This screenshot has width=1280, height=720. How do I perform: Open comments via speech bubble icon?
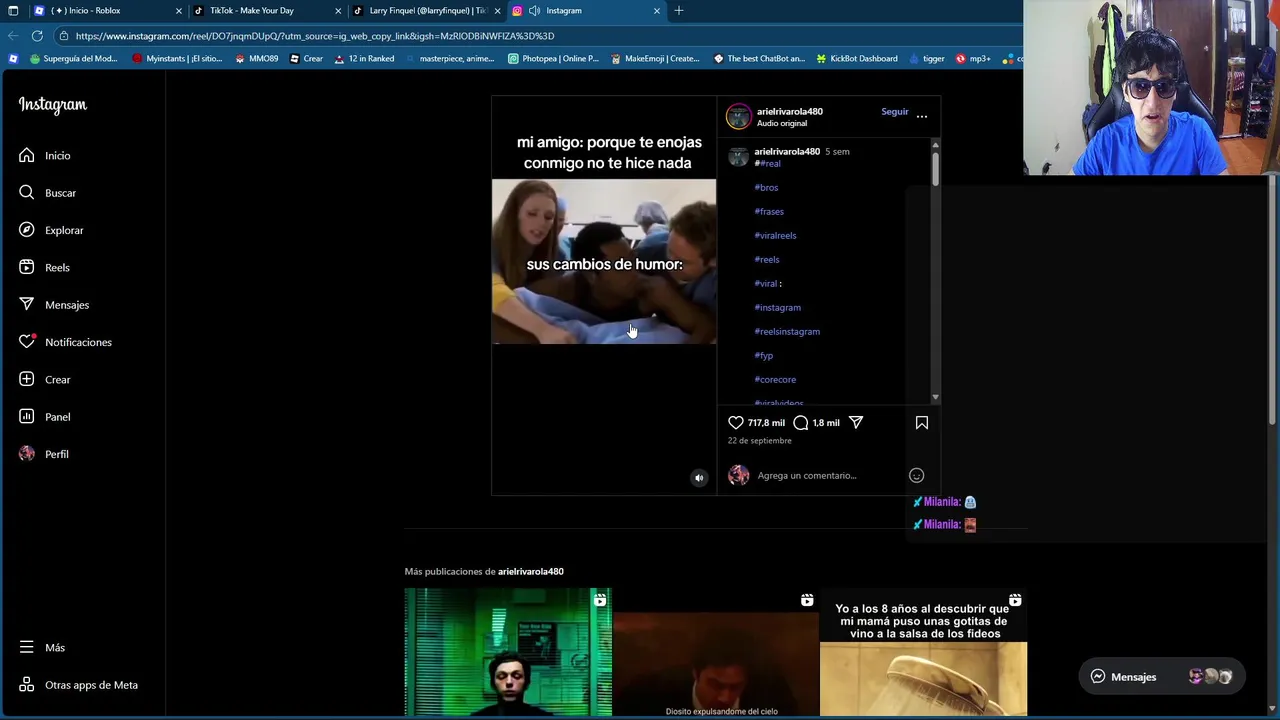pyautogui.click(x=800, y=423)
